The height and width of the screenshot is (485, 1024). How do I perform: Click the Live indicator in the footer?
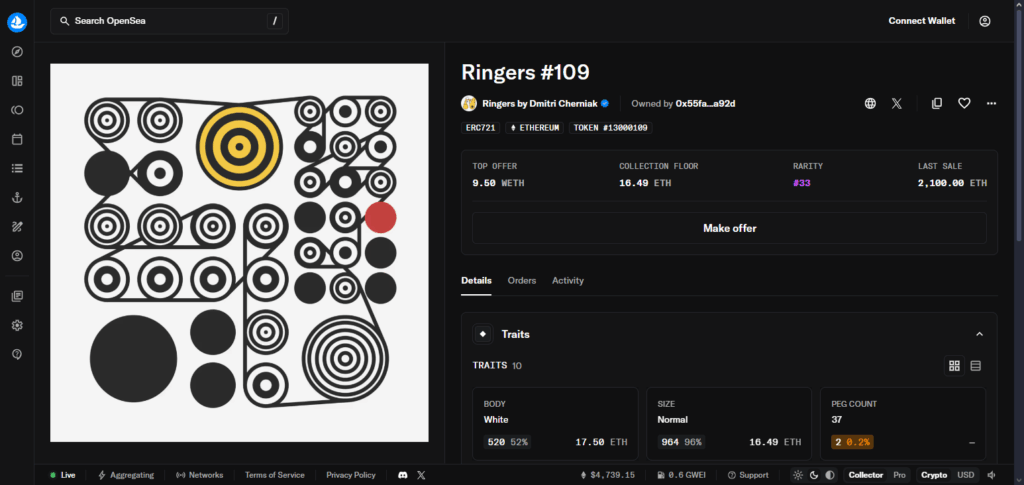pyautogui.click(x=63, y=475)
